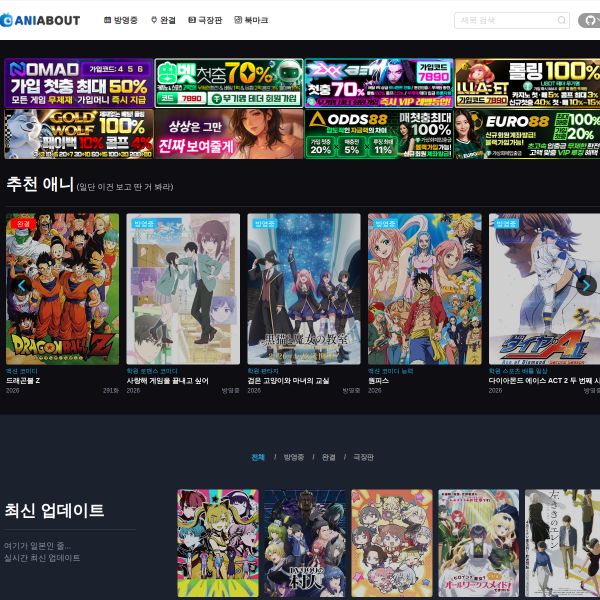Open the 북마크 menu in header
This screenshot has height=600, width=600.
tap(251, 20)
